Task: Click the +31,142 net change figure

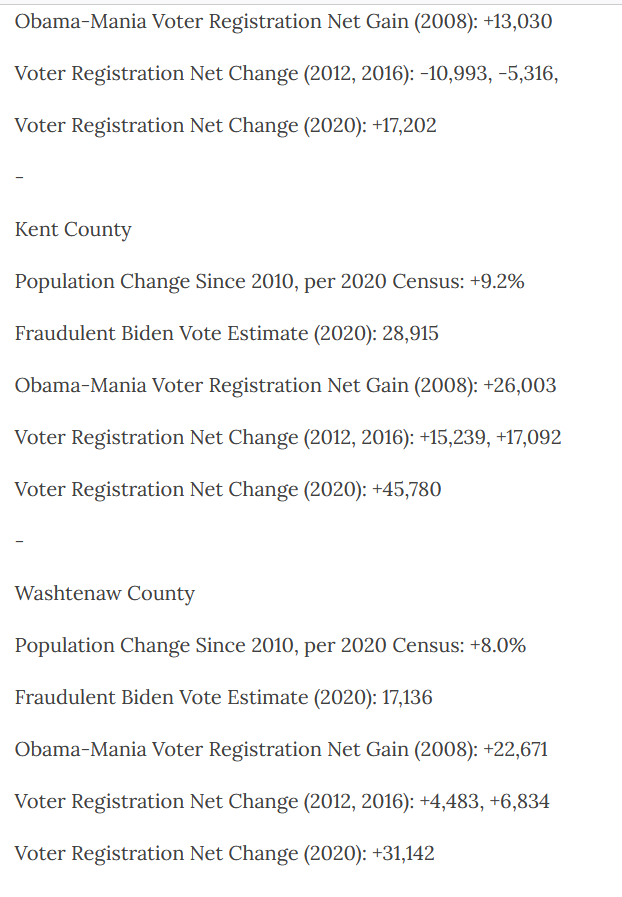Action: tap(403, 854)
